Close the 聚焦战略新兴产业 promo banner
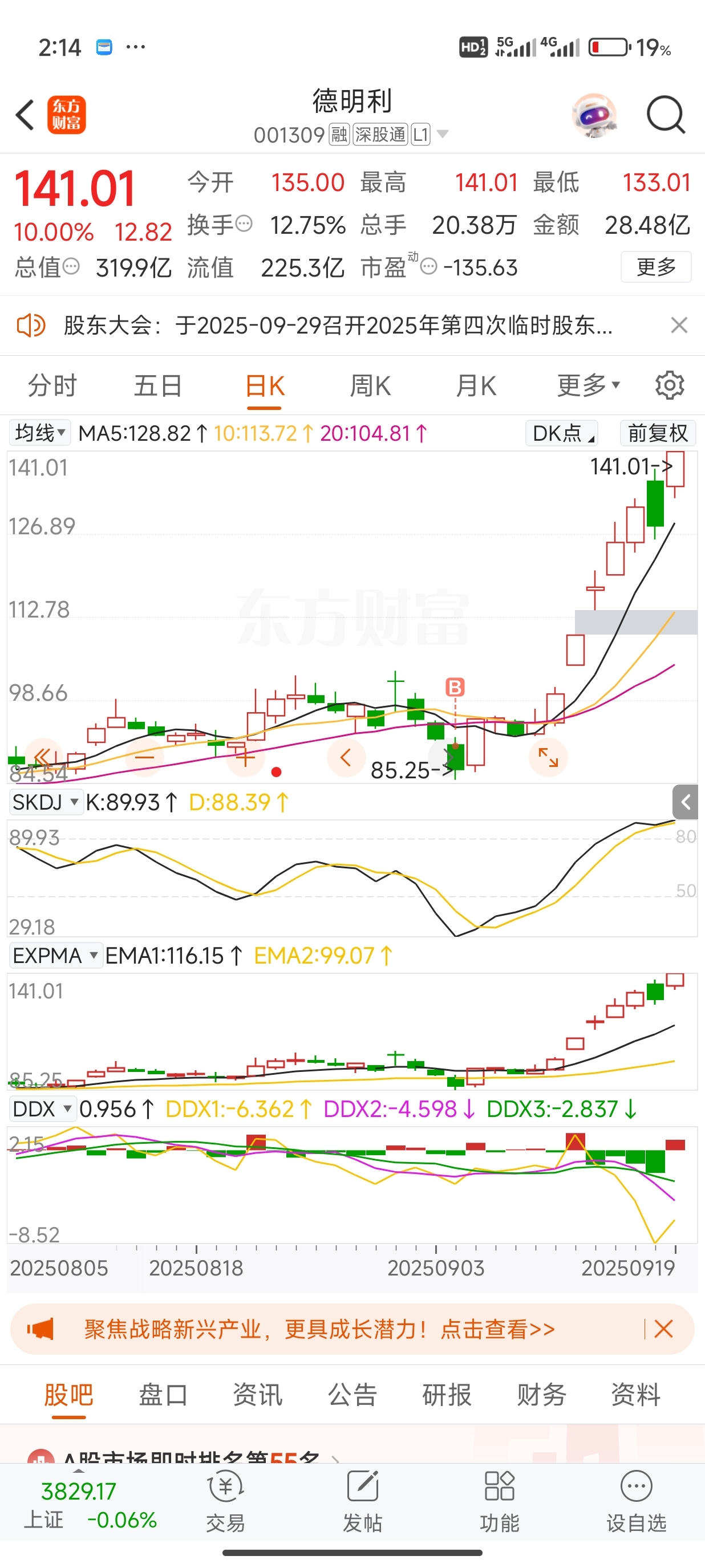The width and height of the screenshot is (705, 1568). [663, 1329]
